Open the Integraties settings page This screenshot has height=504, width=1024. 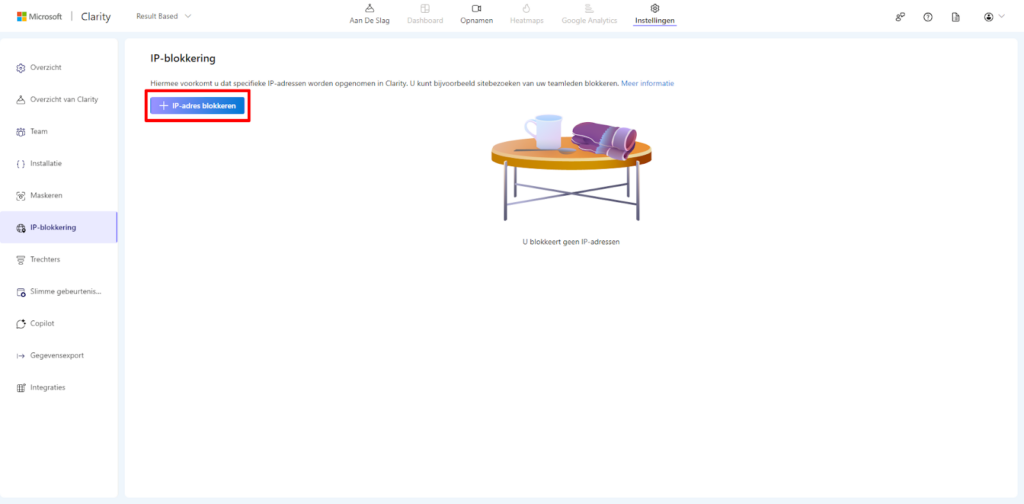(59, 387)
